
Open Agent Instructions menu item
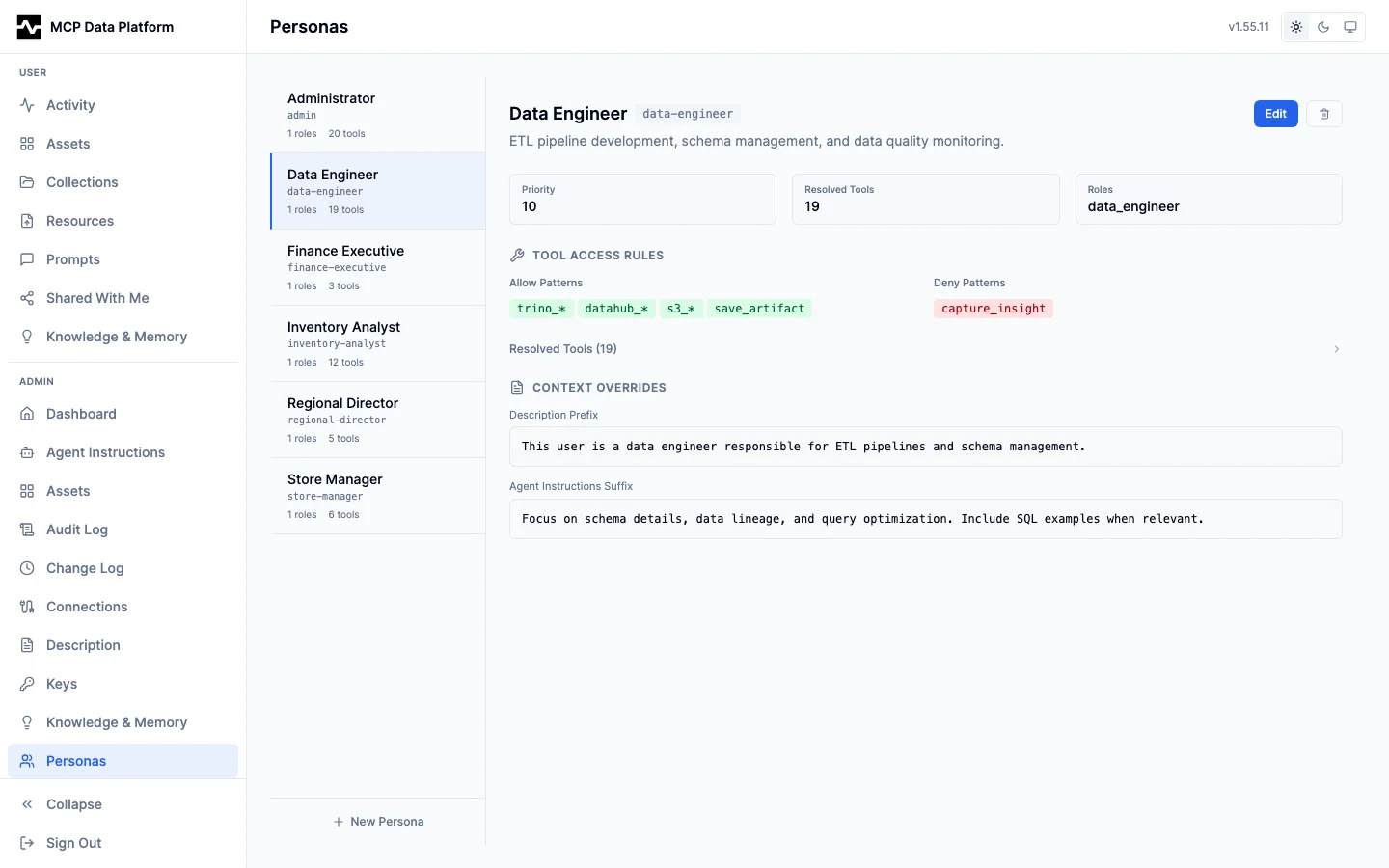[105, 452]
